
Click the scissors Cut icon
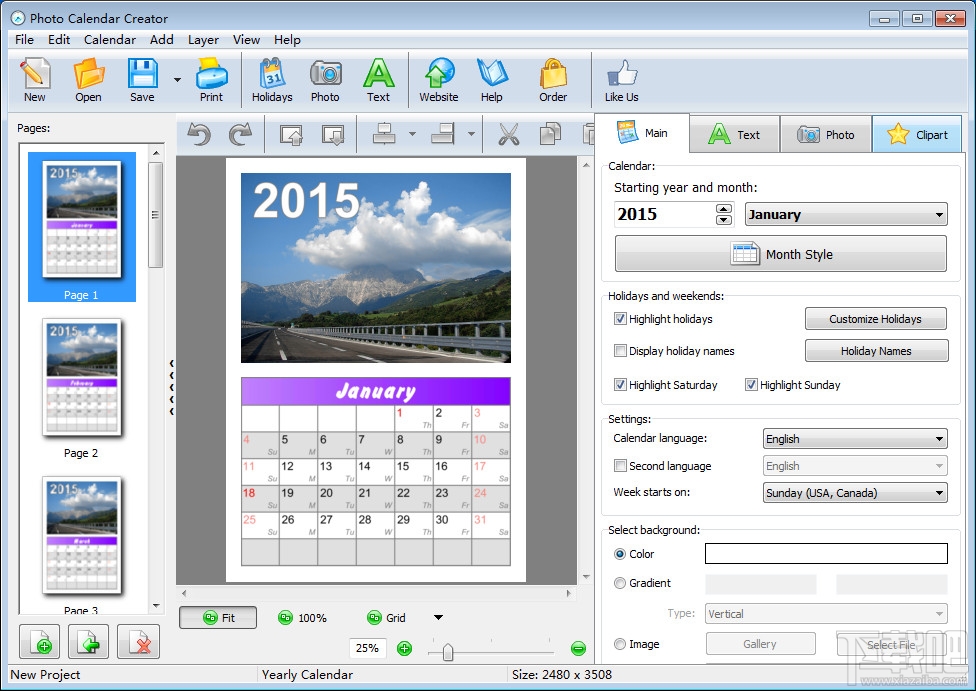click(x=508, y=134)
